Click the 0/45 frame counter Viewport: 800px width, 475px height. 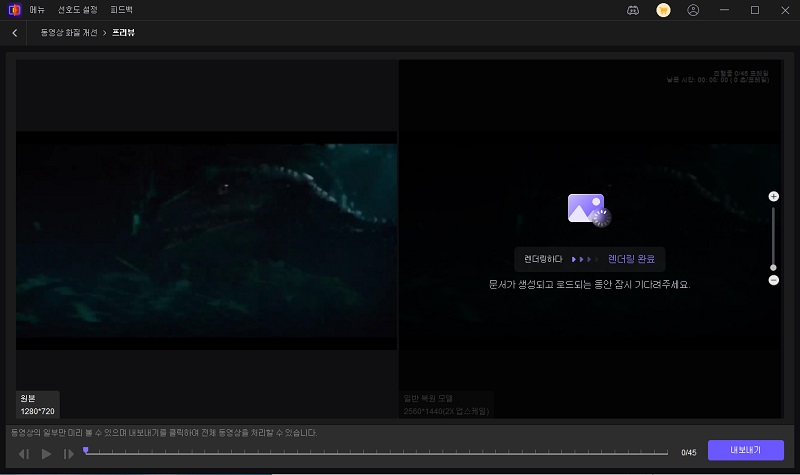coord(688,453)
